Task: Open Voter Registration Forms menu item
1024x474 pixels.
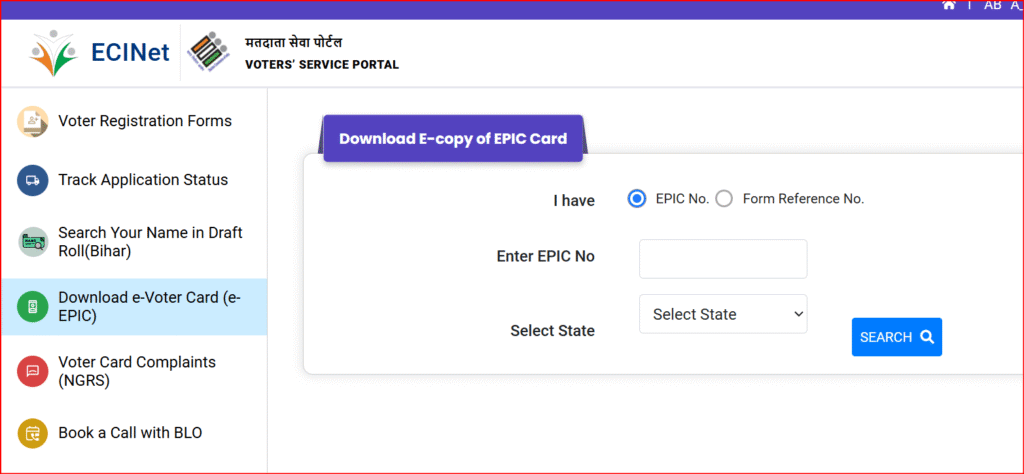Action: click(x=145, y=121)
